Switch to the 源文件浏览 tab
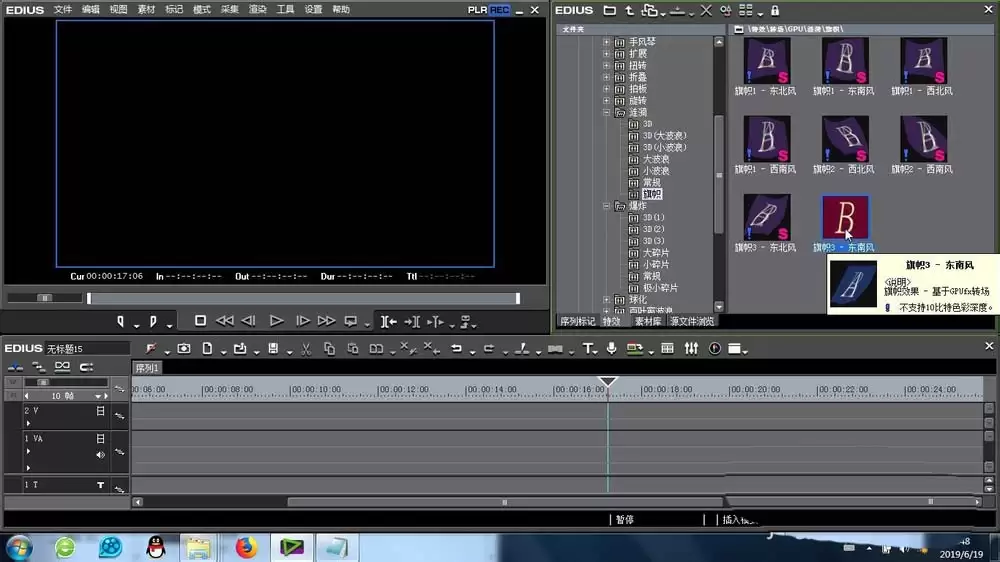1000x562 pixels. (x=691, y=322)
